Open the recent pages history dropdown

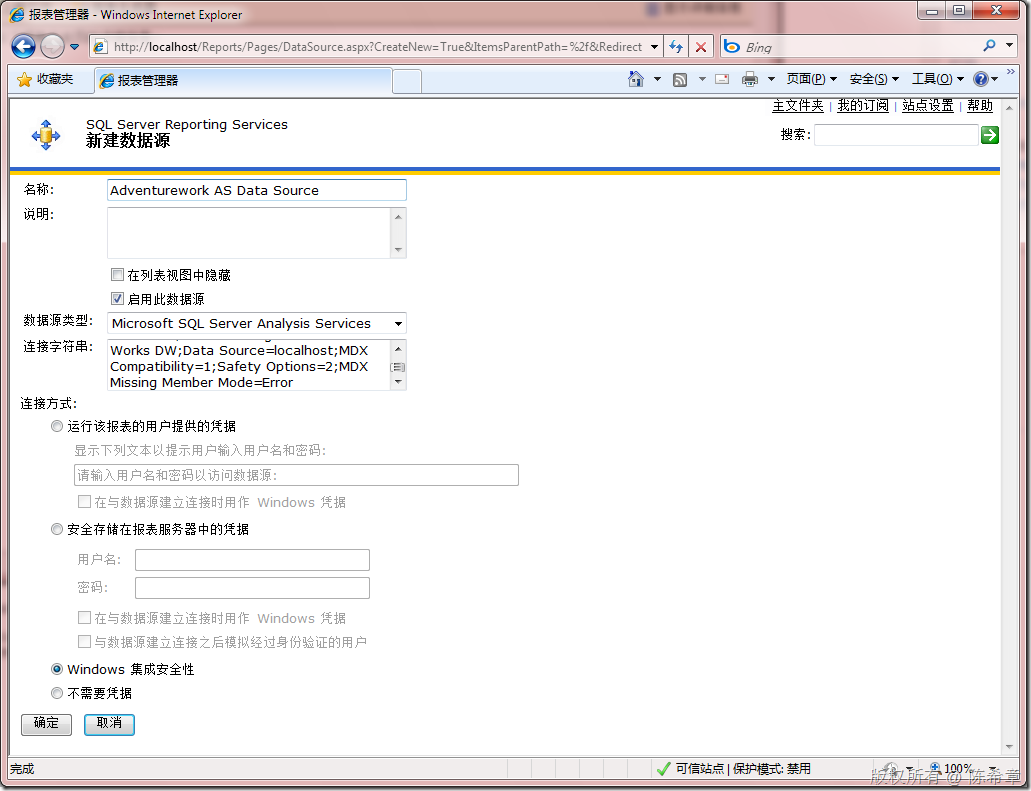(74, 47)
